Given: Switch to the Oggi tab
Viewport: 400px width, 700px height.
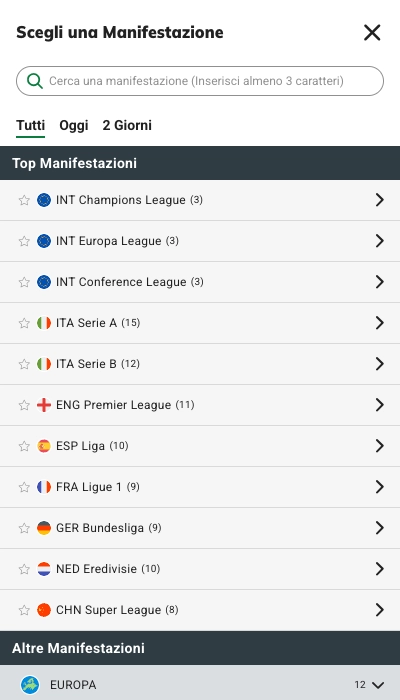Looking at the screenshot, I should 74,125.
